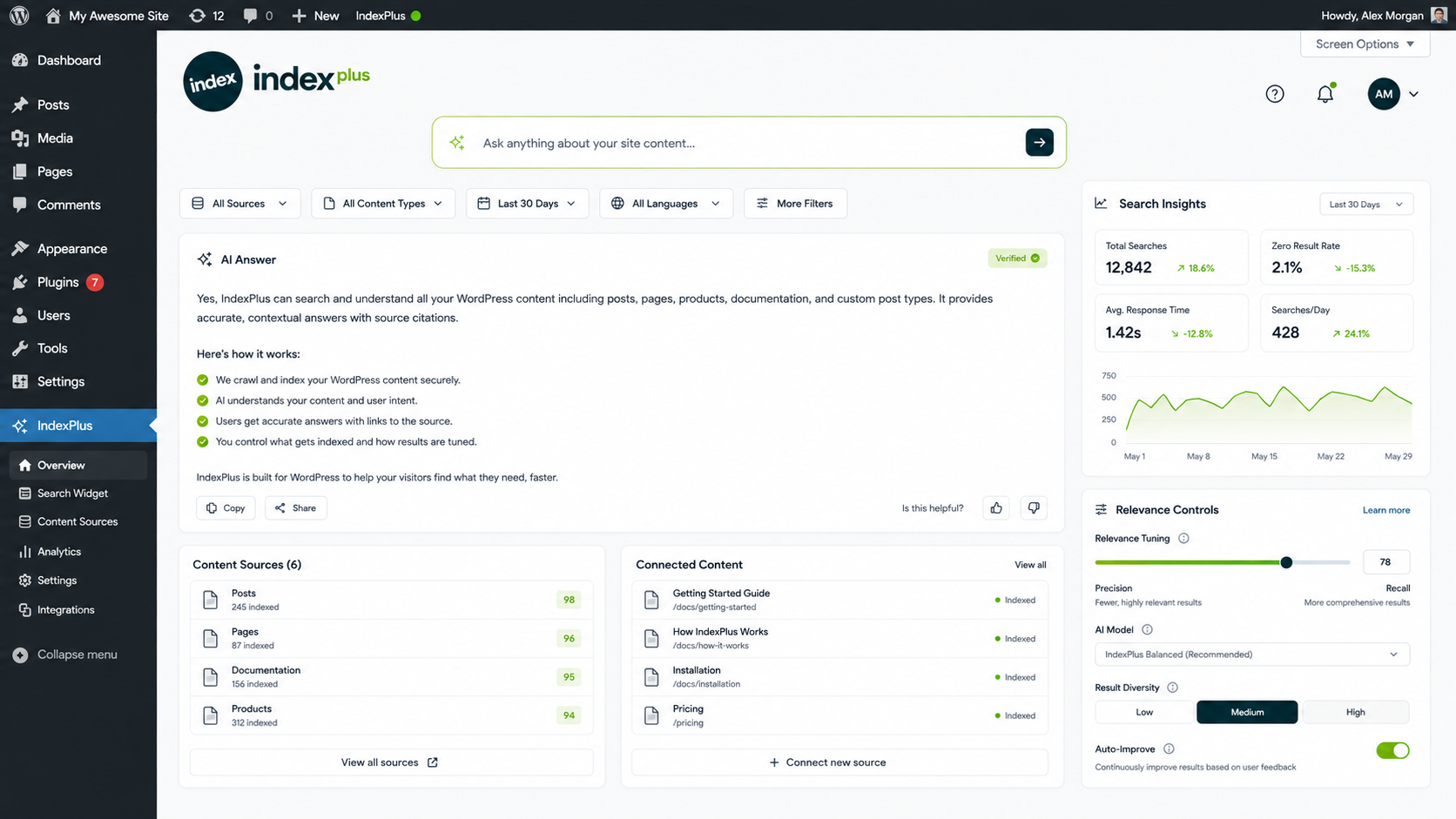Click the Copy answer button
The height and width of the screenshot is (819, 1456).
click(226, 508)
